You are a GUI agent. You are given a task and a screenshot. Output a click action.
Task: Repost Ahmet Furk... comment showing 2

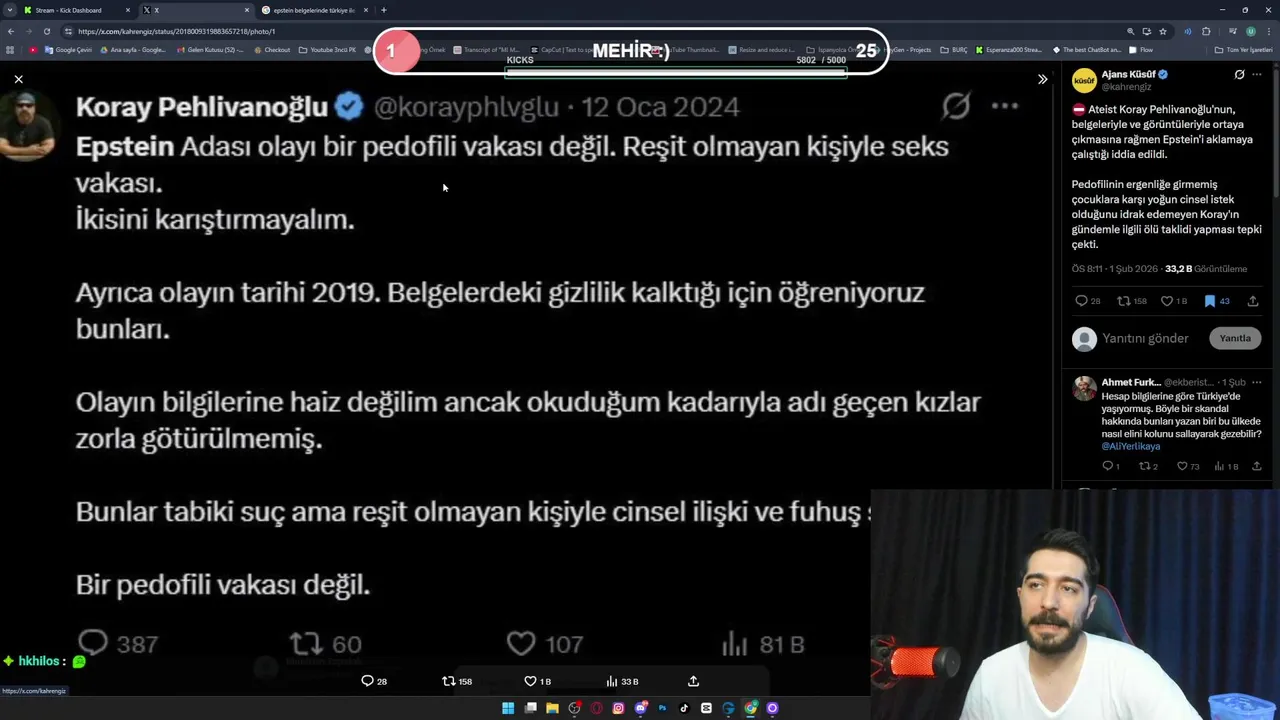click(x=1149, y=466)
